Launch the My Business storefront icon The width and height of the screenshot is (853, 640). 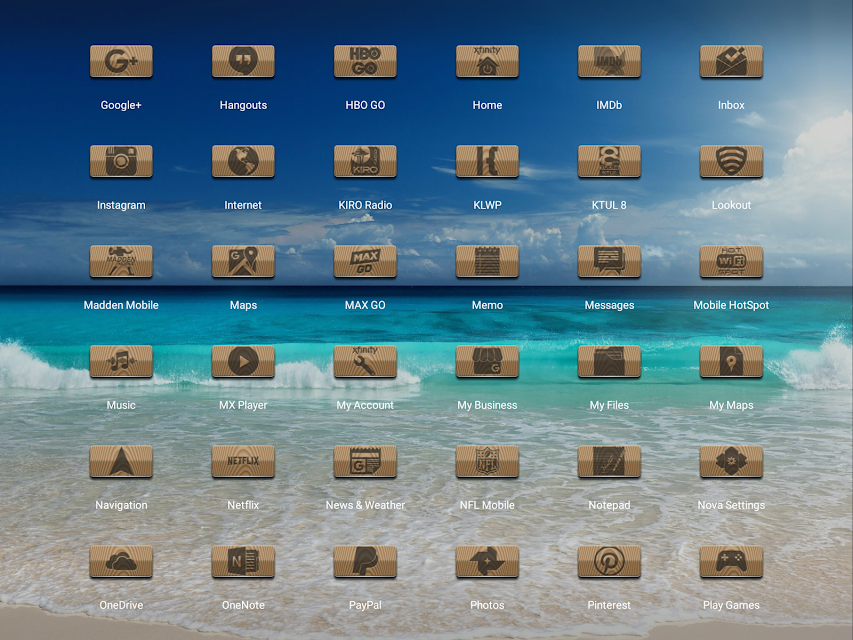487,361
